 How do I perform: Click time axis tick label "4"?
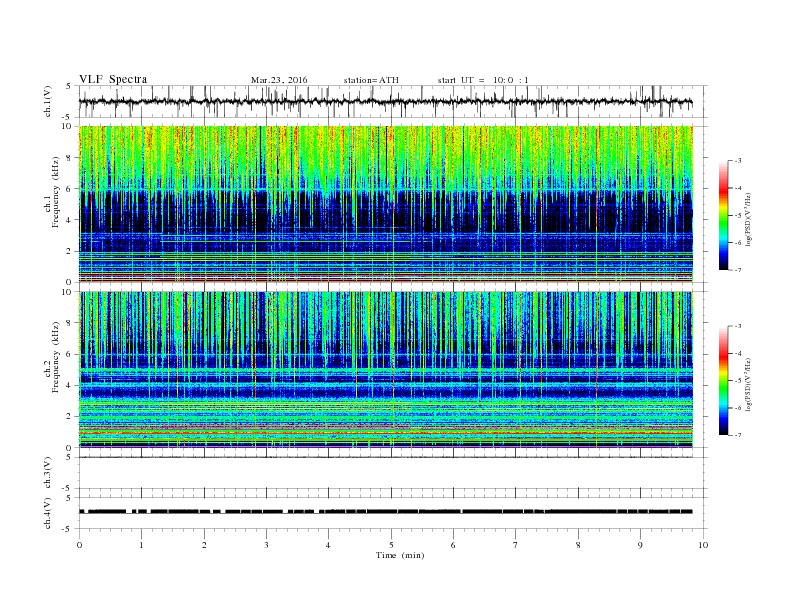coord(328,545)
